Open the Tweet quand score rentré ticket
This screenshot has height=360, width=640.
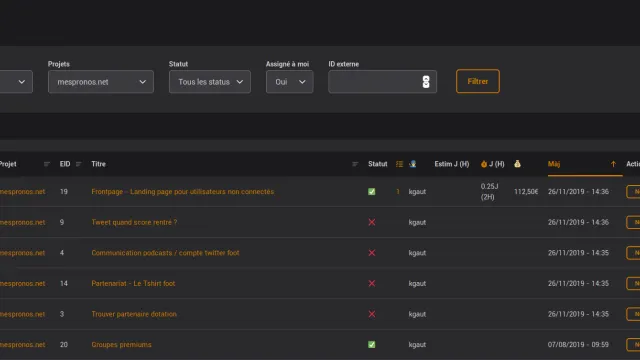pos(134,222)
